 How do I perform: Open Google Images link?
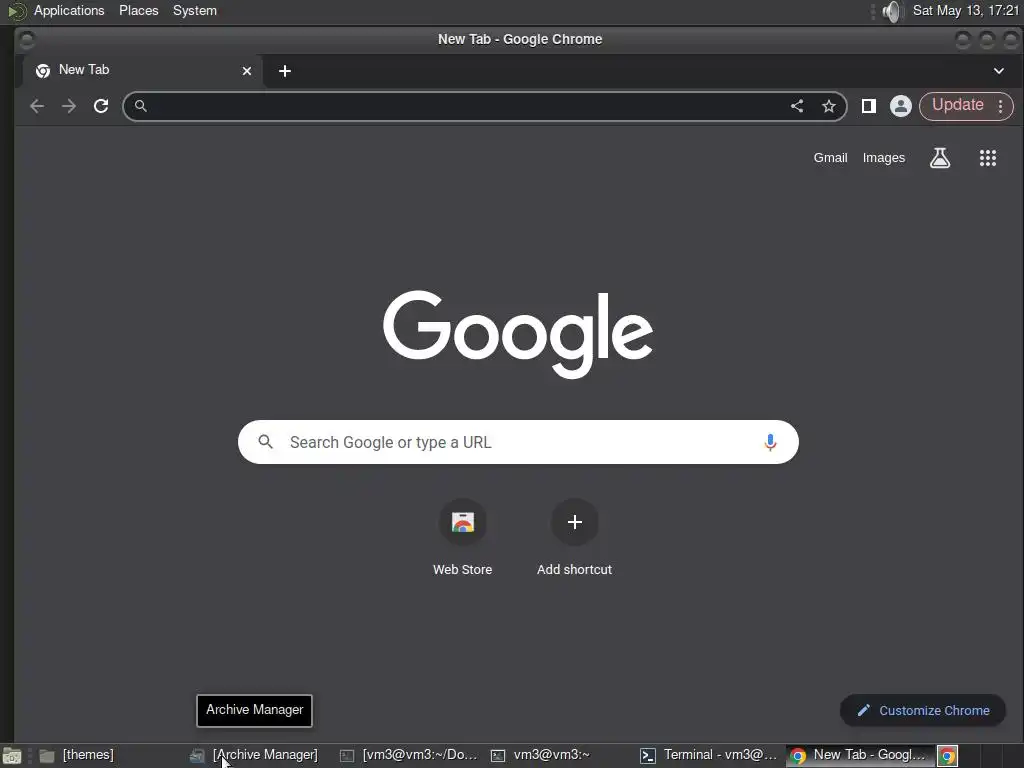(884, 157)
